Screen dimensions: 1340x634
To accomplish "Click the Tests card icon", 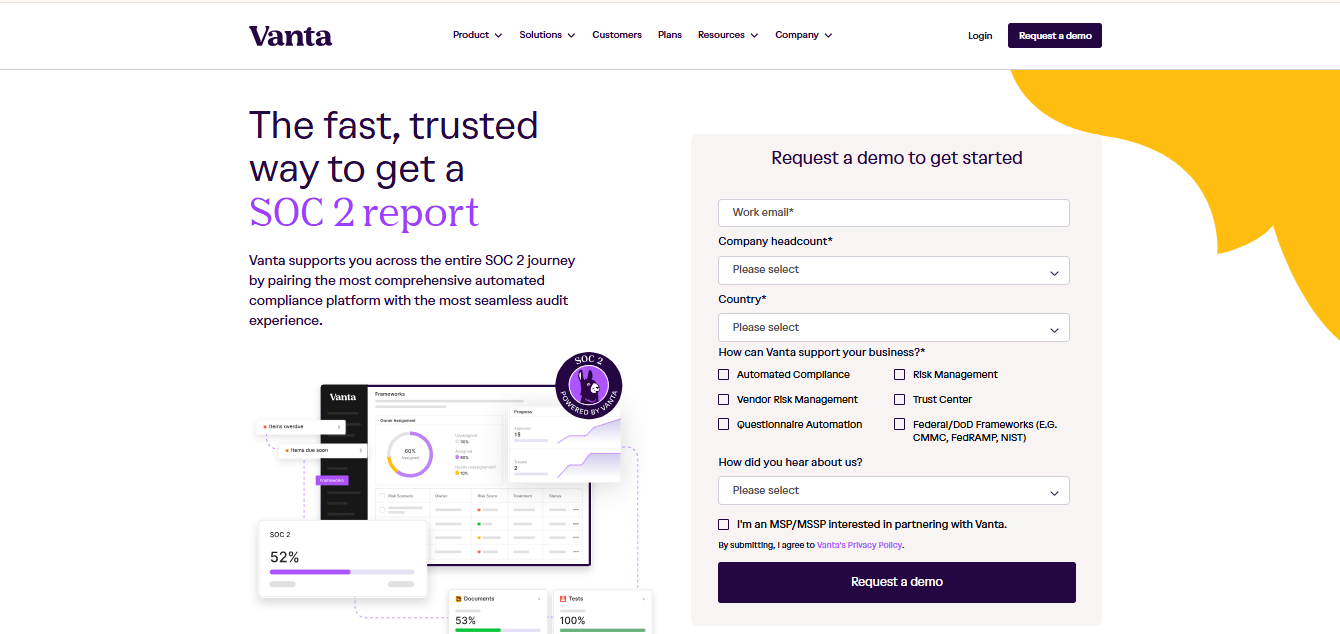I will point(564,599).
